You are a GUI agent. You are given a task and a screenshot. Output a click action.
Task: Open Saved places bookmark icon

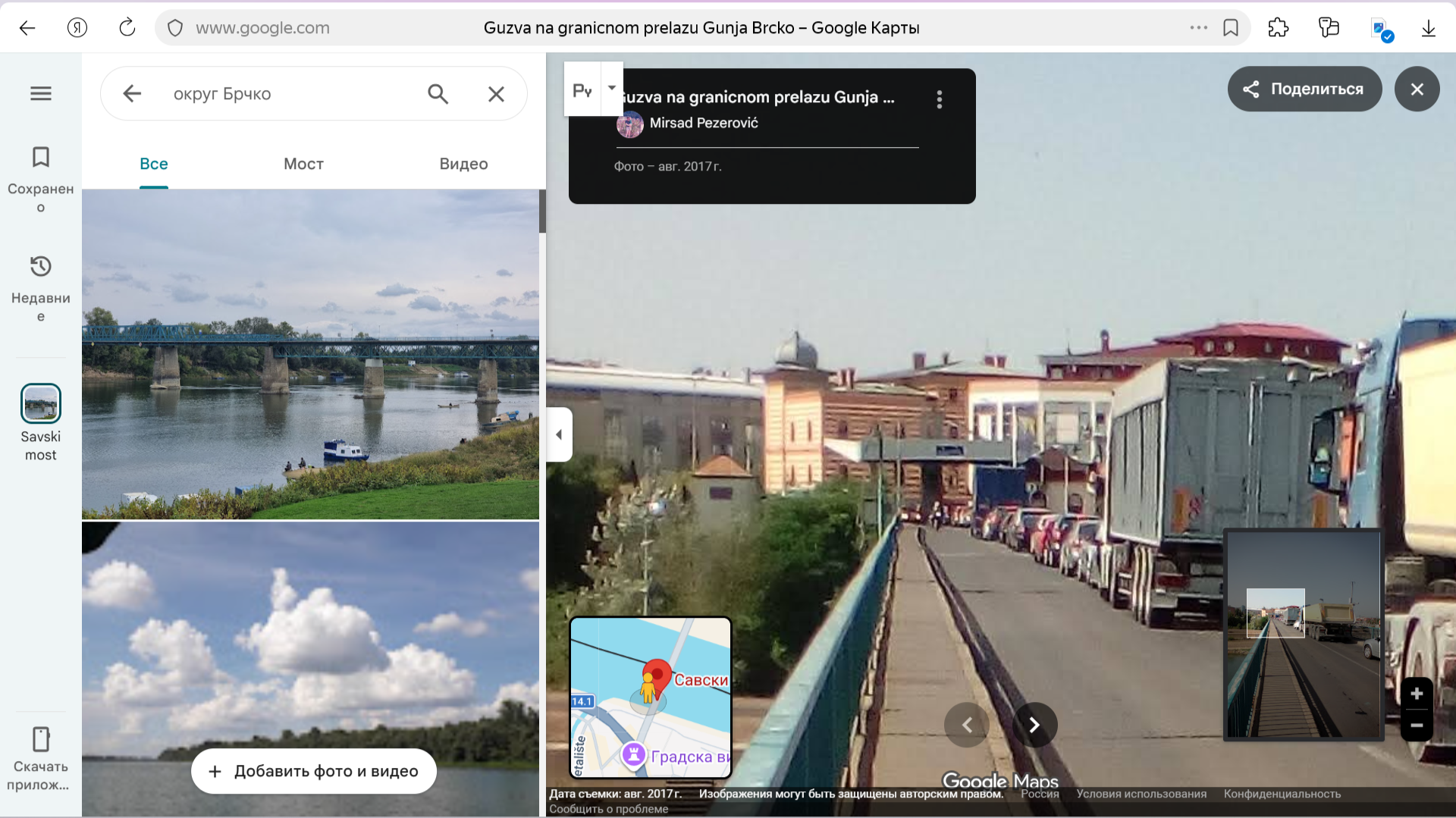41,157
